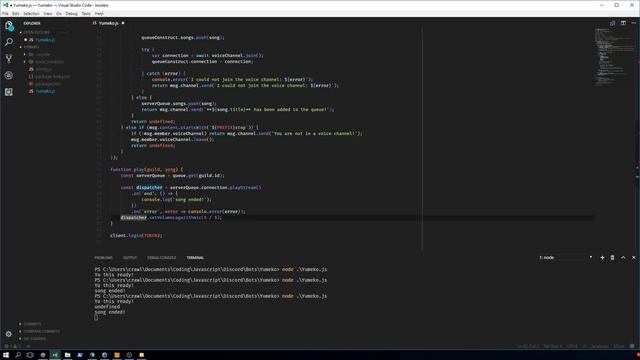Maximize the panel with the up chevron
The height and width of the screenshot is (360, 640).
pos(623,258)
